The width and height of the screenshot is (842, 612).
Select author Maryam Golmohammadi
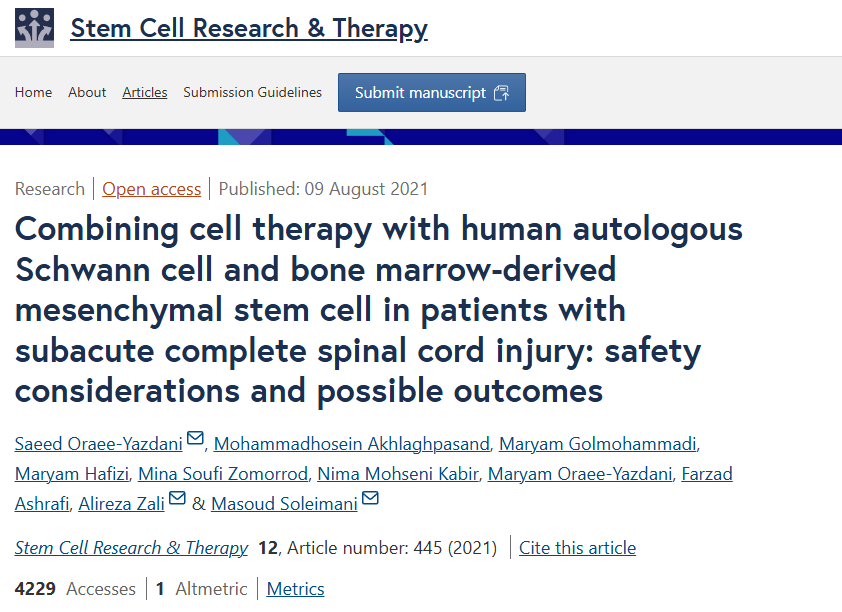click(598, 443)
